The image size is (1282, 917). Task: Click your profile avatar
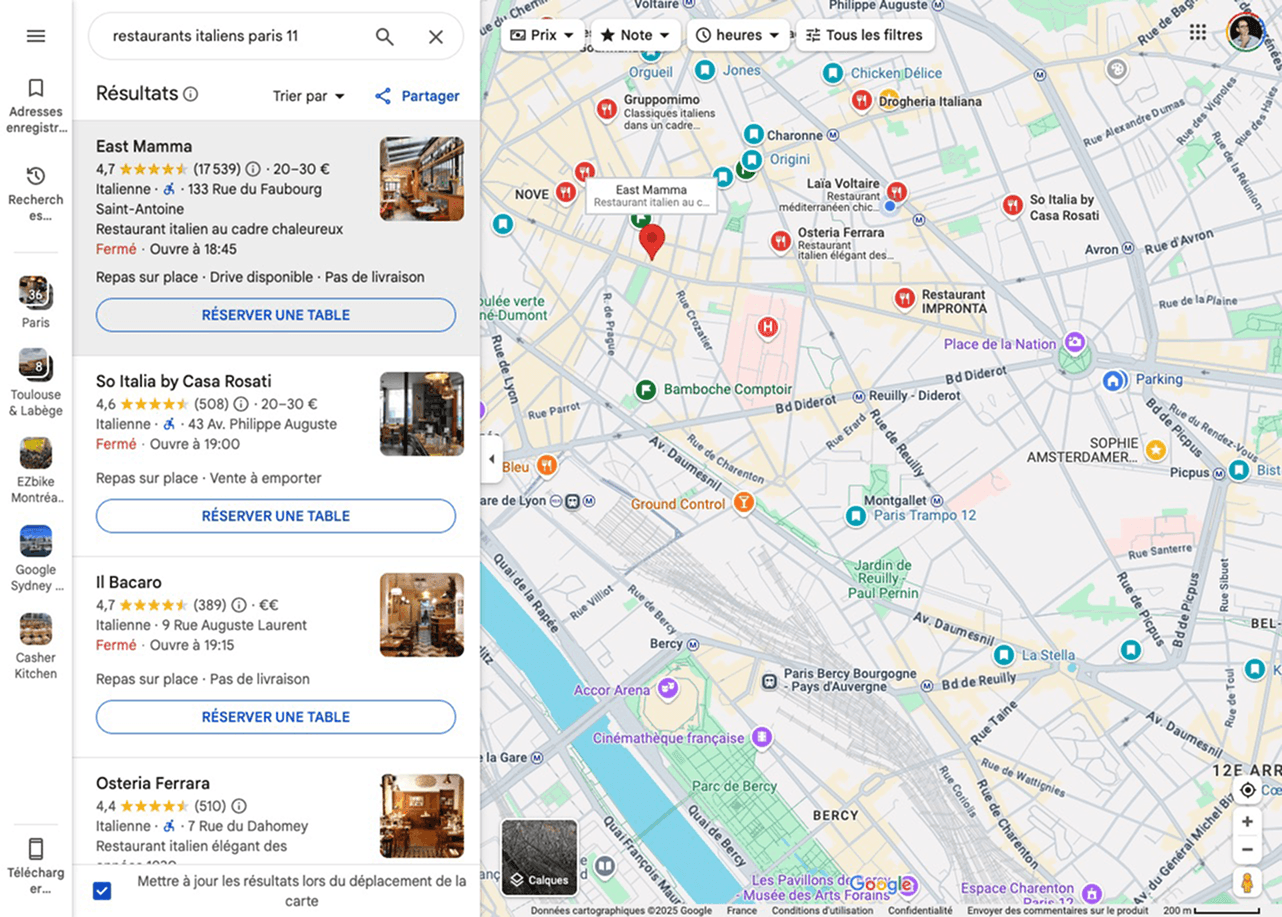(1244, 32)
